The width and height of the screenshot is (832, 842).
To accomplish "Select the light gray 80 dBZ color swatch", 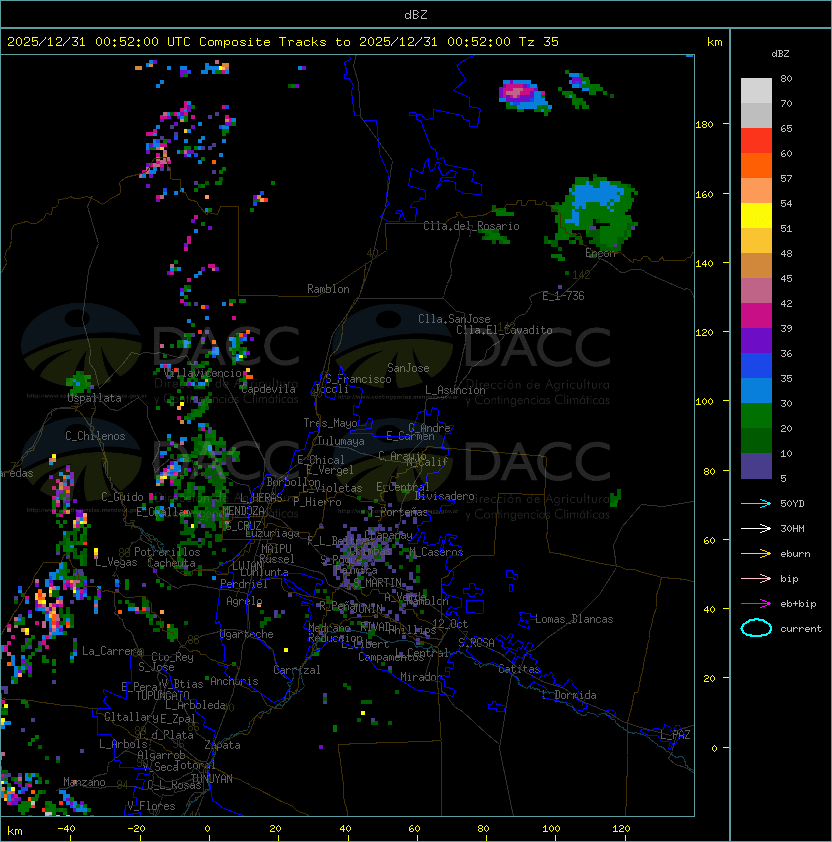I will coord(756,90).
